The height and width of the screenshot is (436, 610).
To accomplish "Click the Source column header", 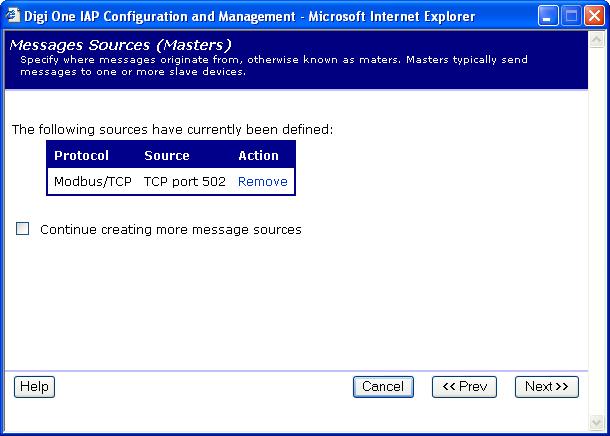I will pos(166,155).
